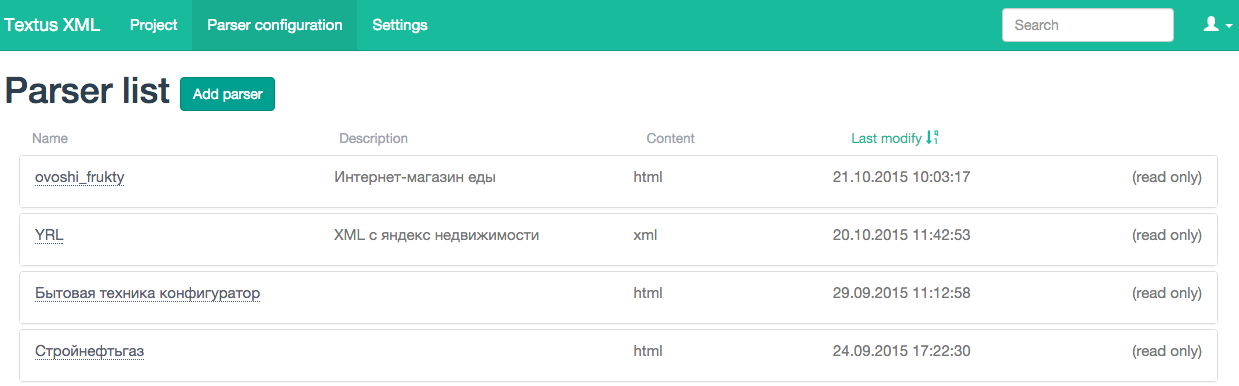Viewport: 1239px width, 386px height.
Task: Select row dated 20.10.2015 11:42:53
Action: 619,239
